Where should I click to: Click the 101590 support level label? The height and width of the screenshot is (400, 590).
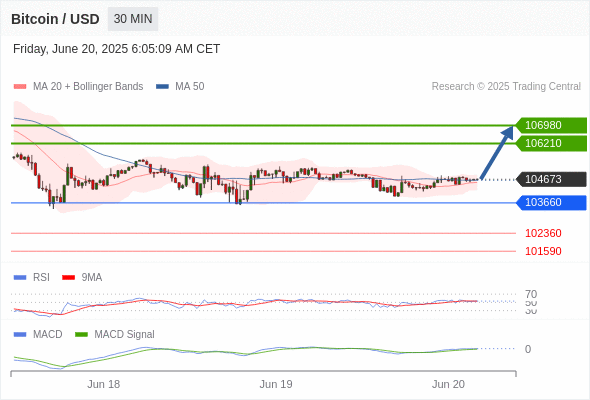[543, 251]
